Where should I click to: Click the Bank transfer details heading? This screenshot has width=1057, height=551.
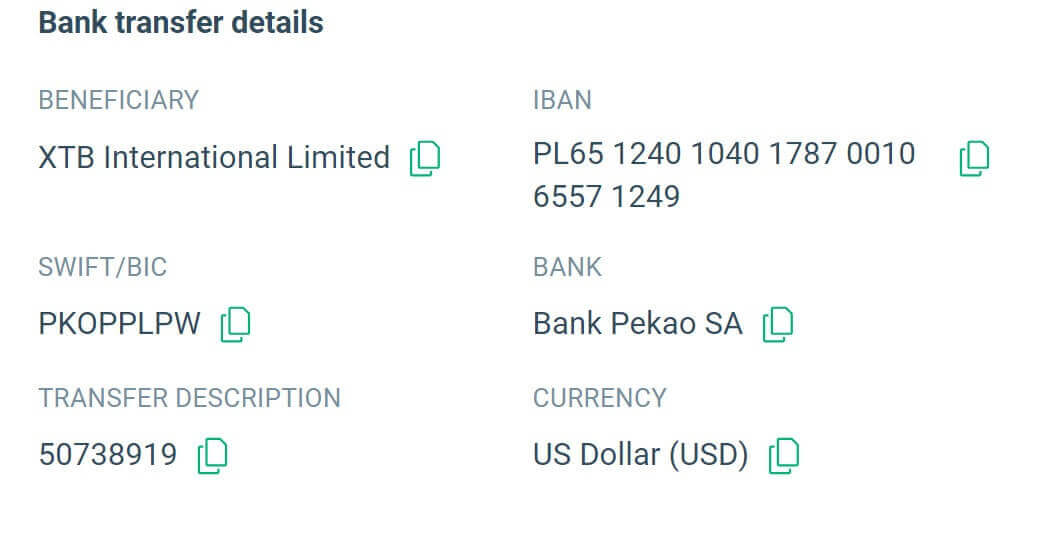click(181, 23)
